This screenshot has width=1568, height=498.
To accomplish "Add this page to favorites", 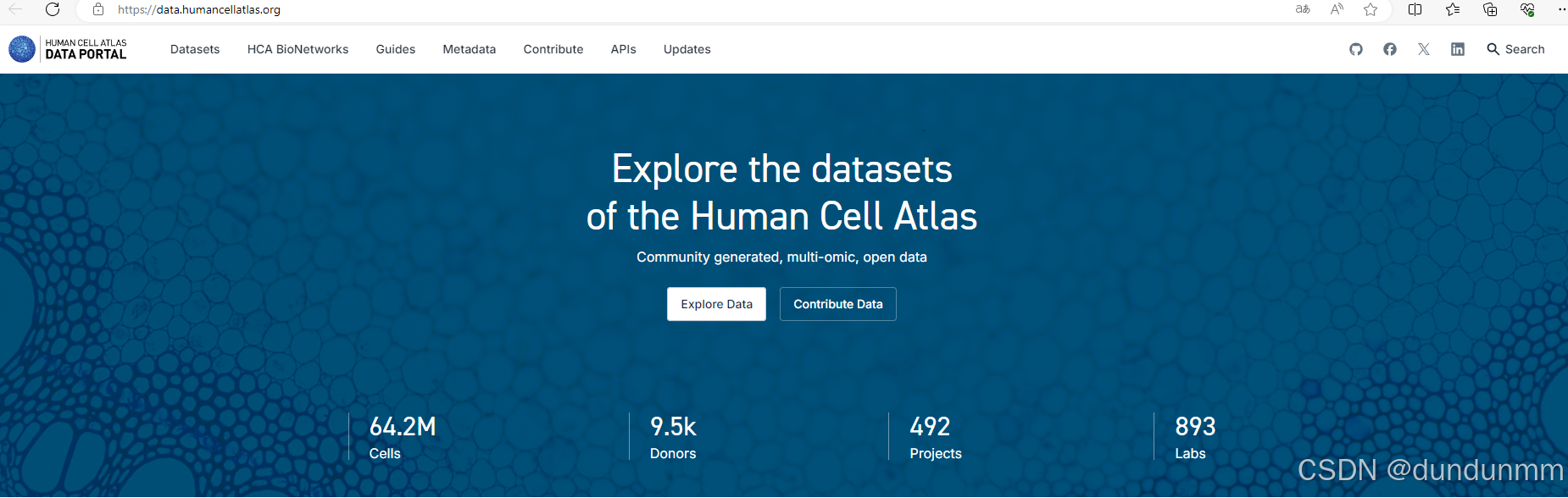I will 1371,10.
